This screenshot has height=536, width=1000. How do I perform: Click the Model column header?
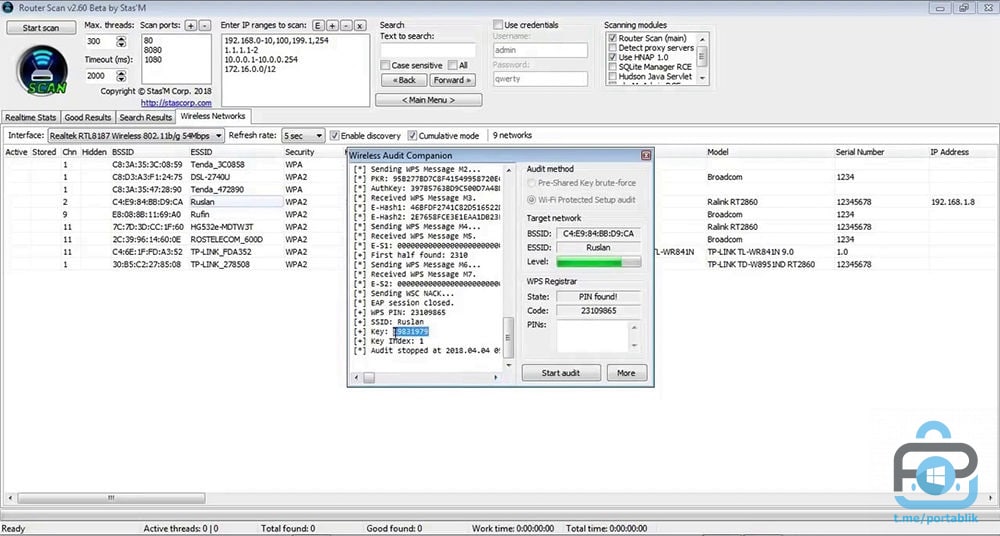(717, 152)
